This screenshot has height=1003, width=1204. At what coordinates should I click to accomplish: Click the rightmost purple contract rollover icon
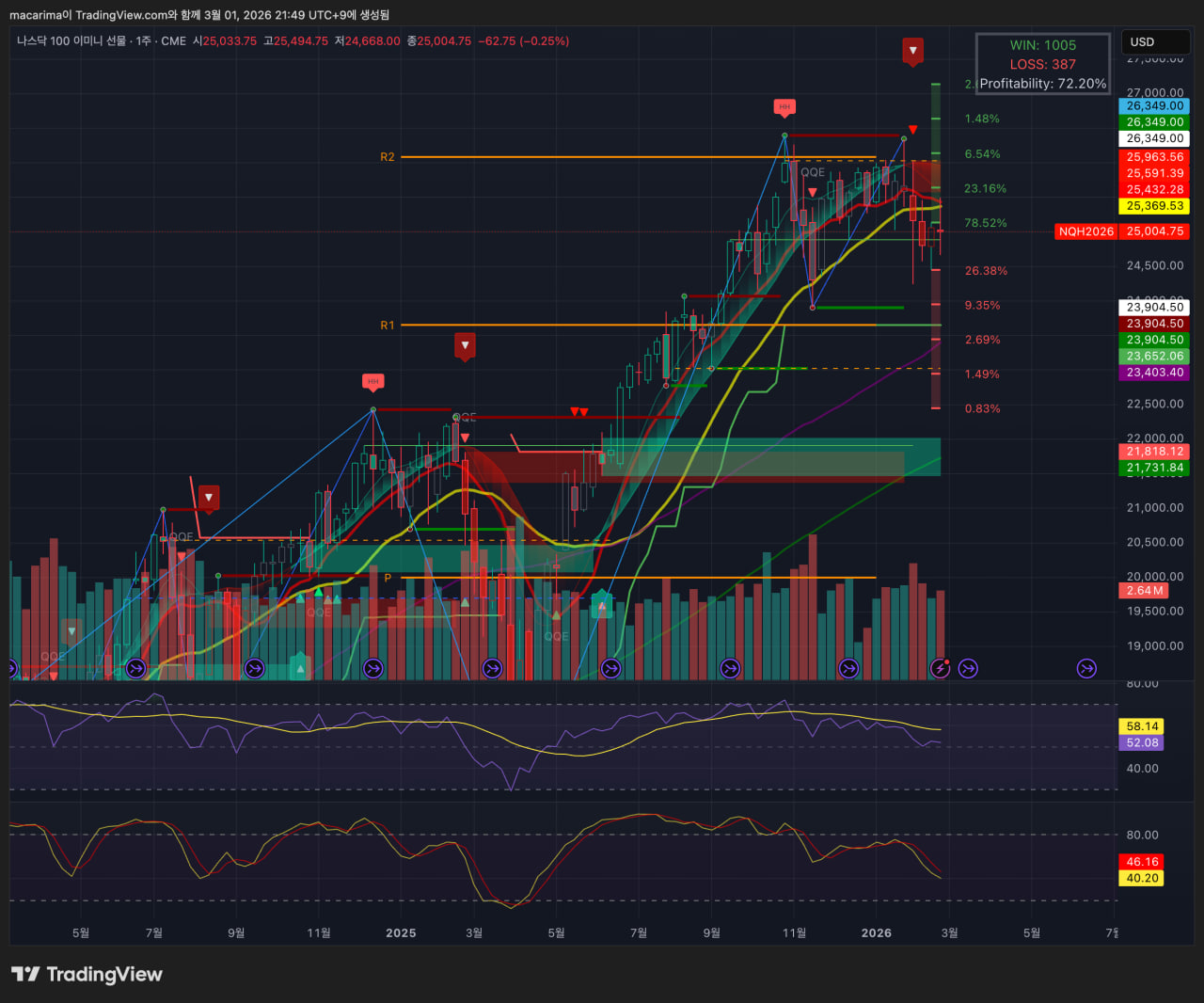tap(1086, 668)
